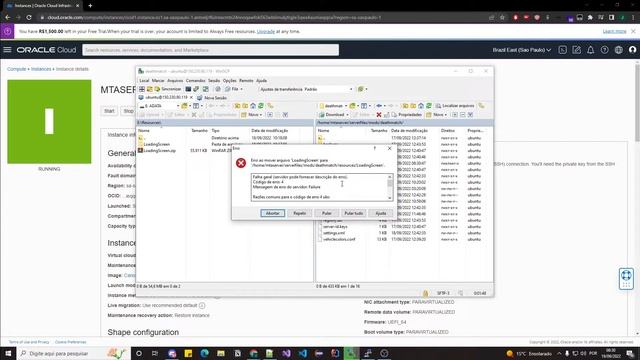The height and width of the screenshot is (360, 640).
Task: Click Ajuda button in the error dialog
Action: [x=380, y=213]
